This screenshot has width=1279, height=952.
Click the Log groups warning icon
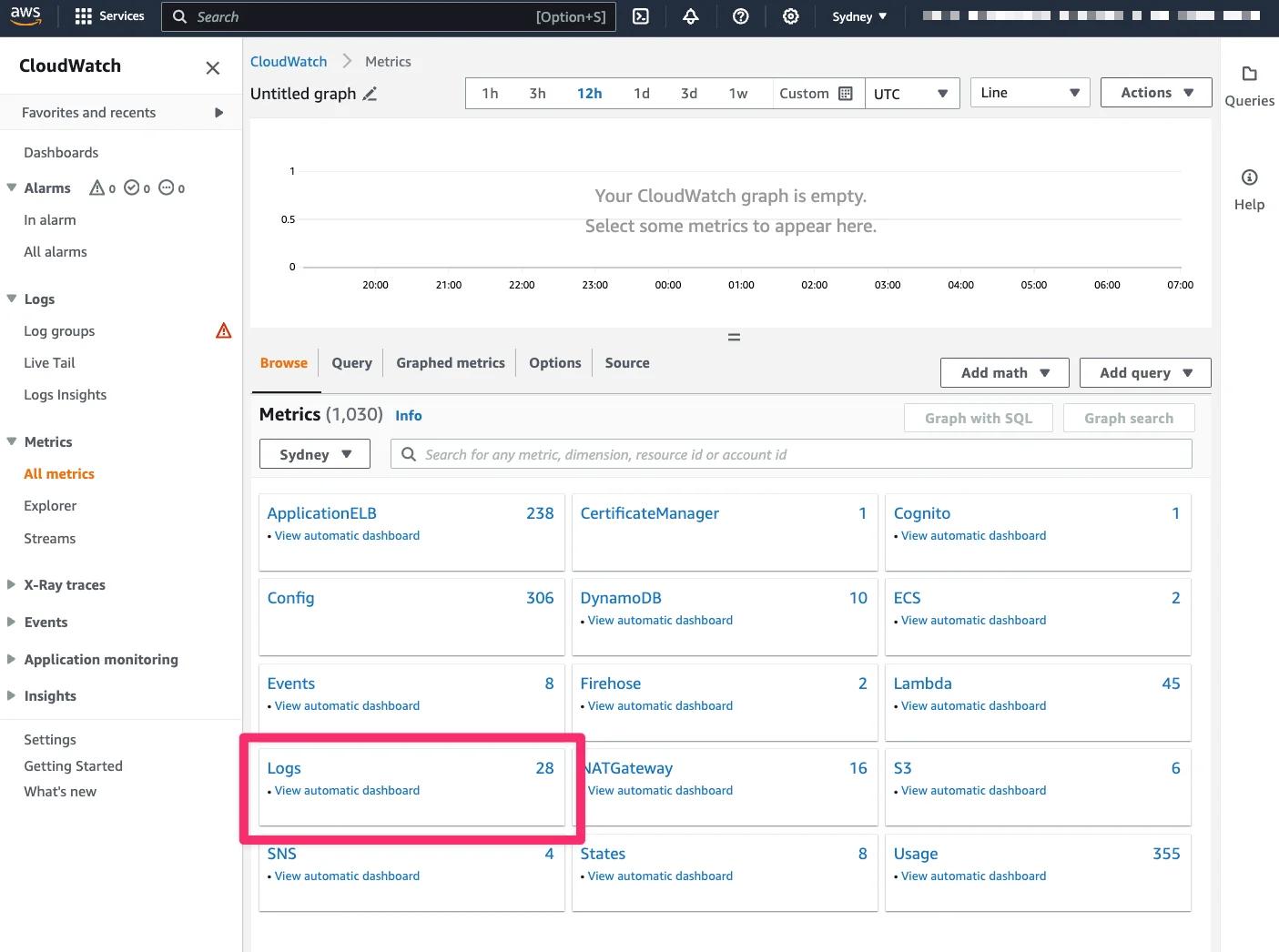coord(223,330)
